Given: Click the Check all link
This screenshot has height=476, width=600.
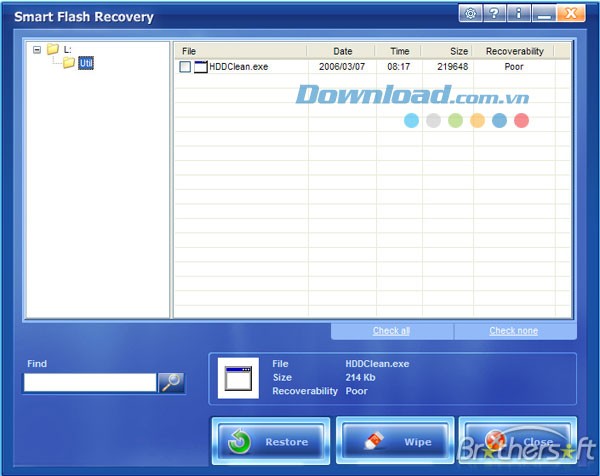Looking at the screenshot, I should click(x=391, y=331).
